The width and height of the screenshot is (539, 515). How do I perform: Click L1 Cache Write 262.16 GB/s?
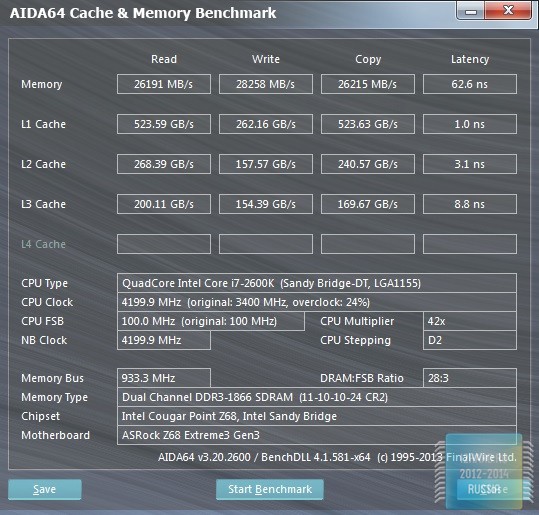point(266,124)
